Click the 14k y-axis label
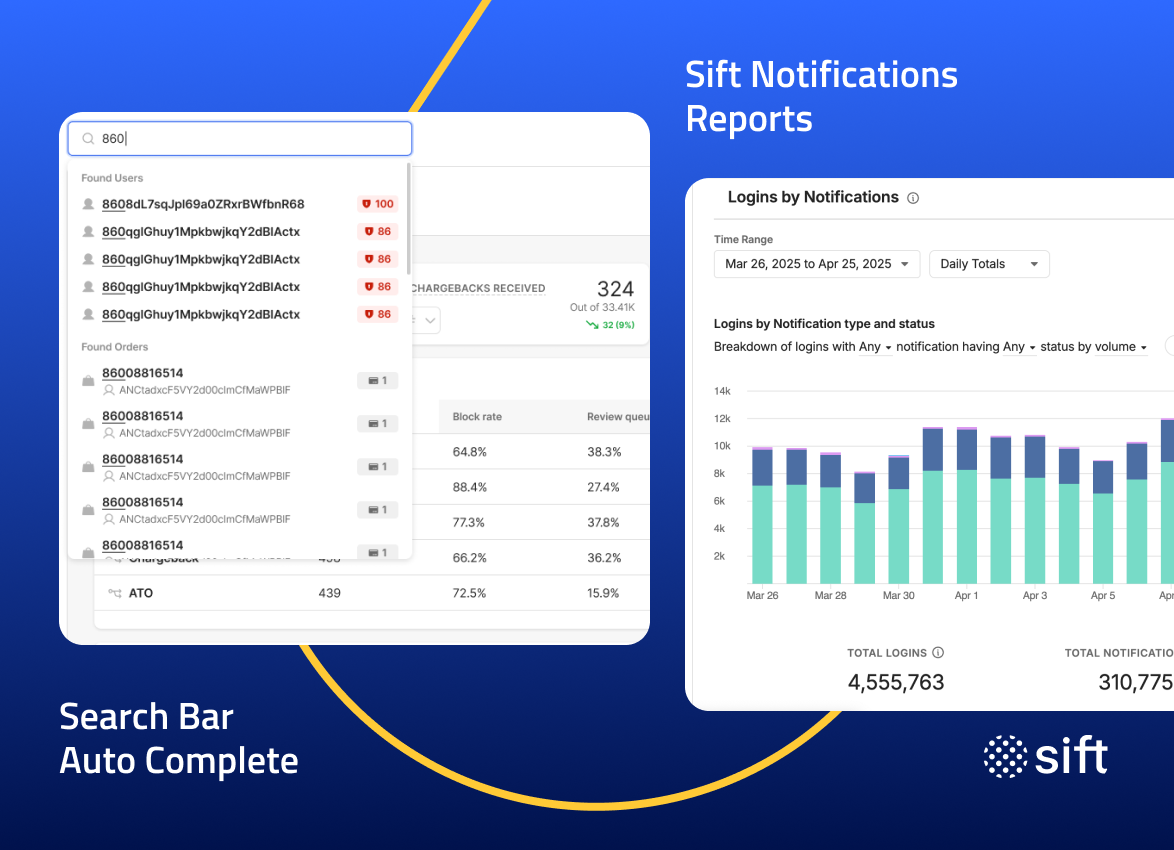This screenshot has height=850, width=1174. pos(722,391)
